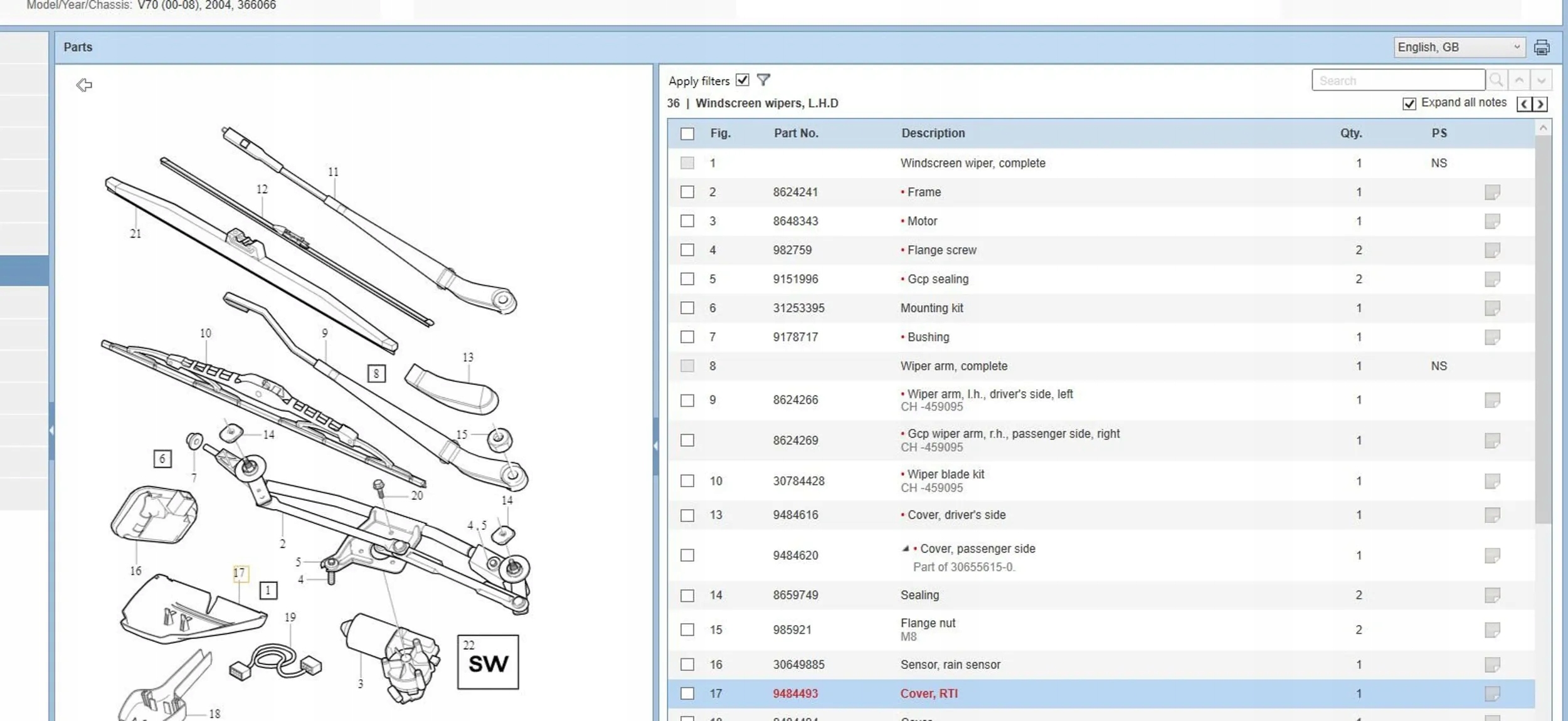Check the box for Frame 8624241

click(687, 192)
